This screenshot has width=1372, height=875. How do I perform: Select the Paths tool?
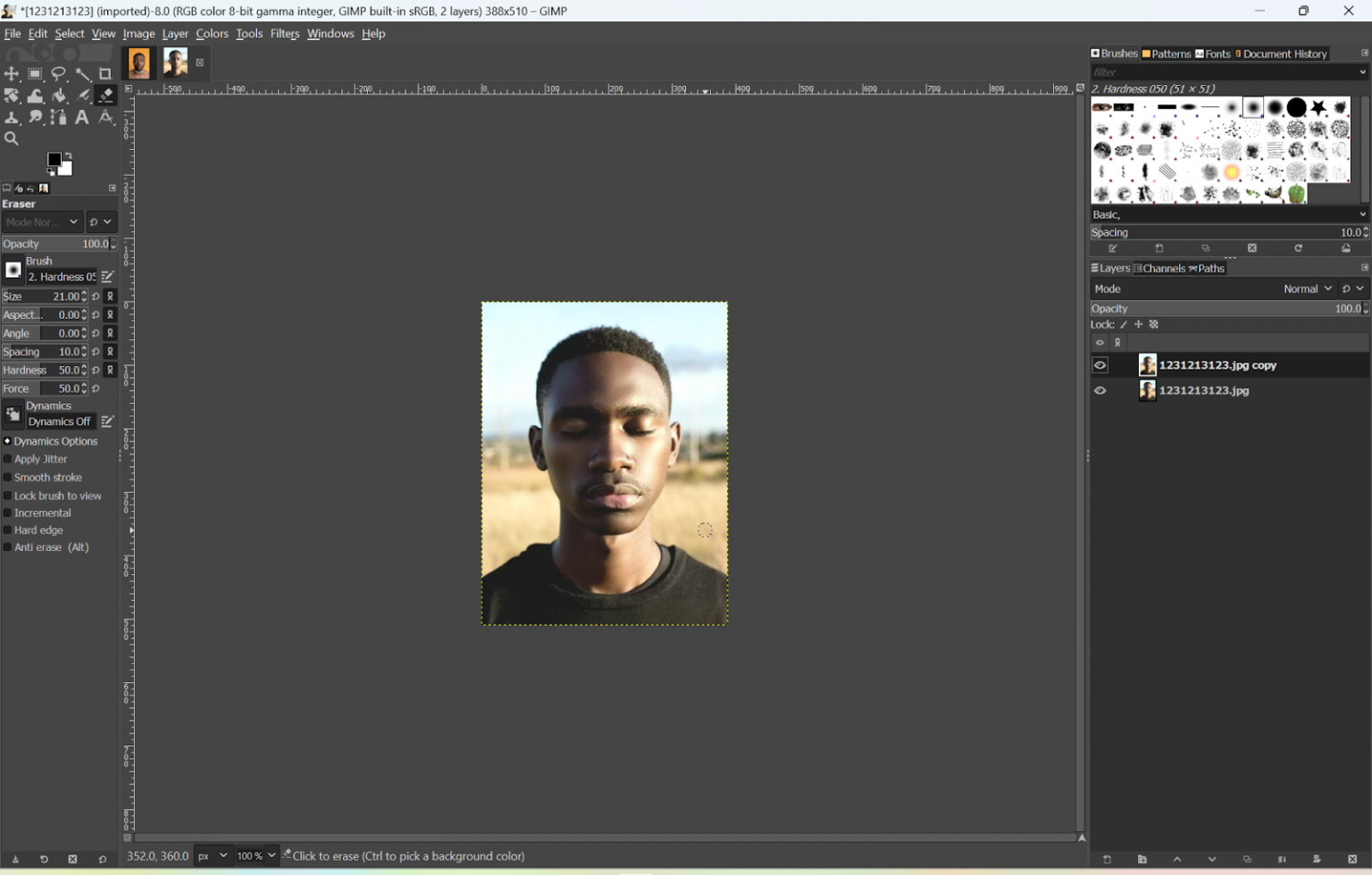click(59, 117)
